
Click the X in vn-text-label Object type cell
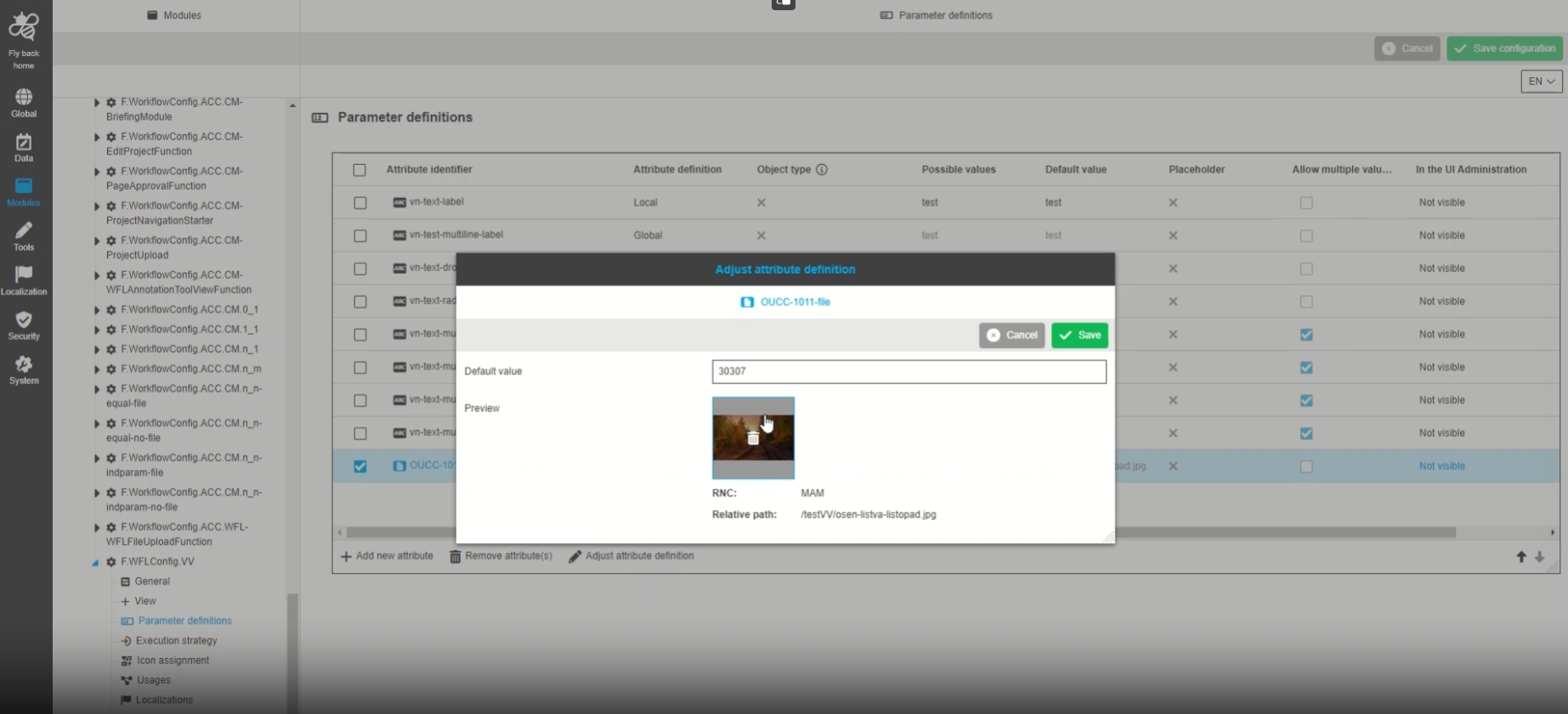[x=761, y=202]
